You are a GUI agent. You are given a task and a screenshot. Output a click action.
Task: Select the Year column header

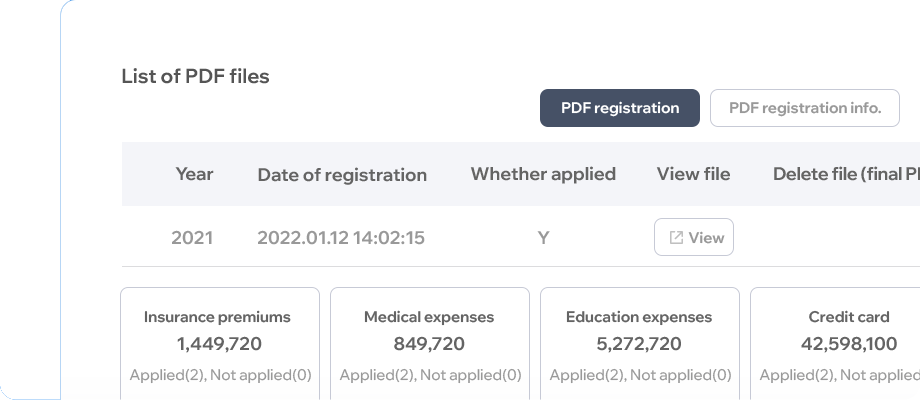pos(194,174)
